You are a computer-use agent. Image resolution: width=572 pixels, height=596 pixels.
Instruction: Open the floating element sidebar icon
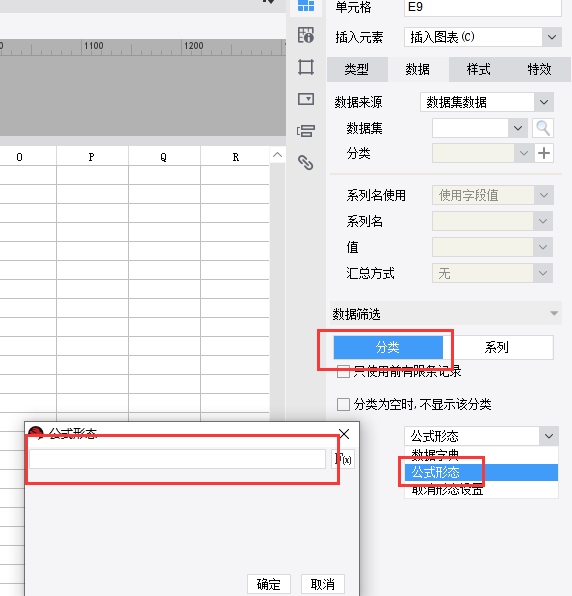(x=306, y=67)
